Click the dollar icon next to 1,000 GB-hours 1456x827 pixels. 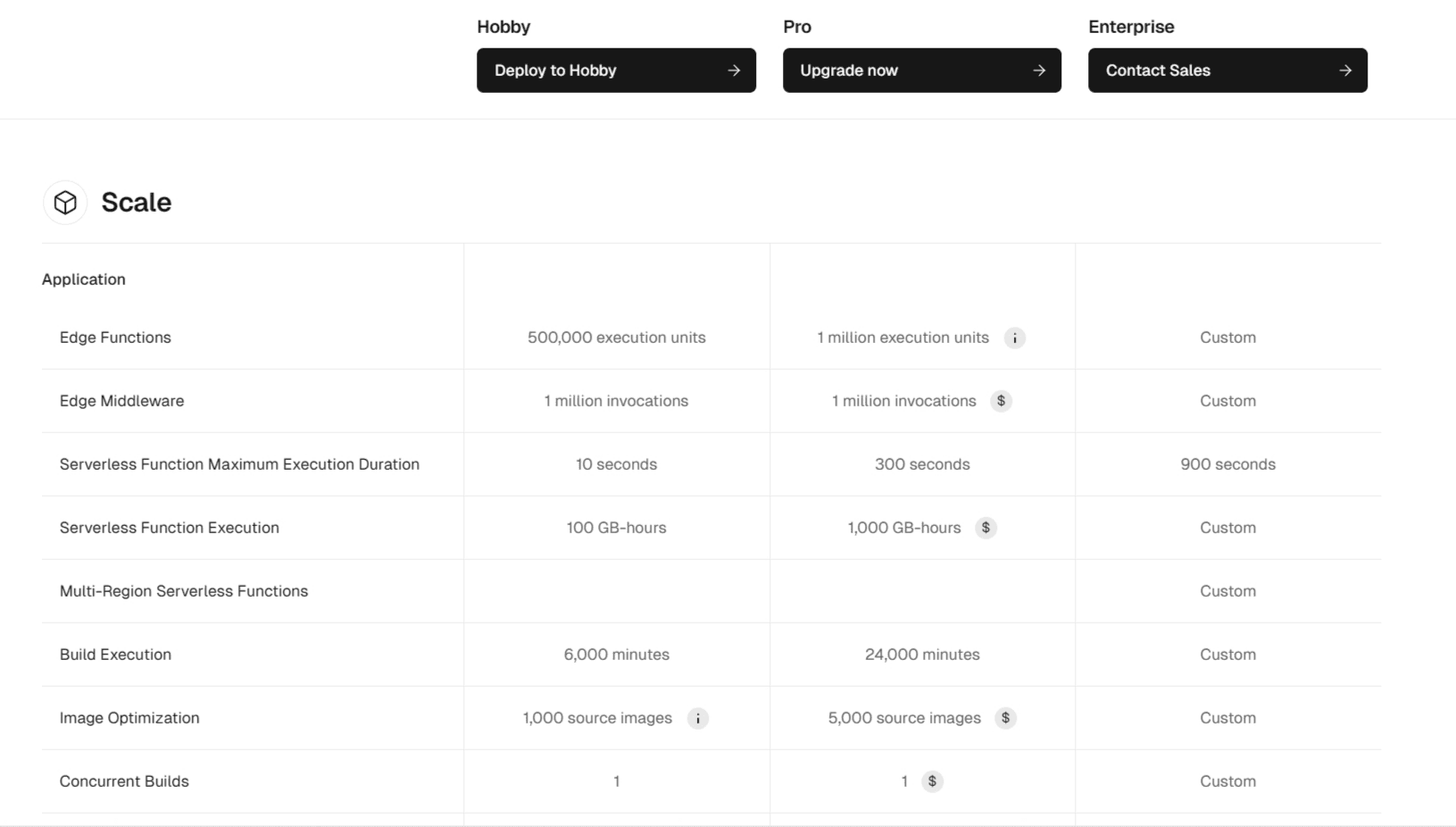(x=986, y=528)
